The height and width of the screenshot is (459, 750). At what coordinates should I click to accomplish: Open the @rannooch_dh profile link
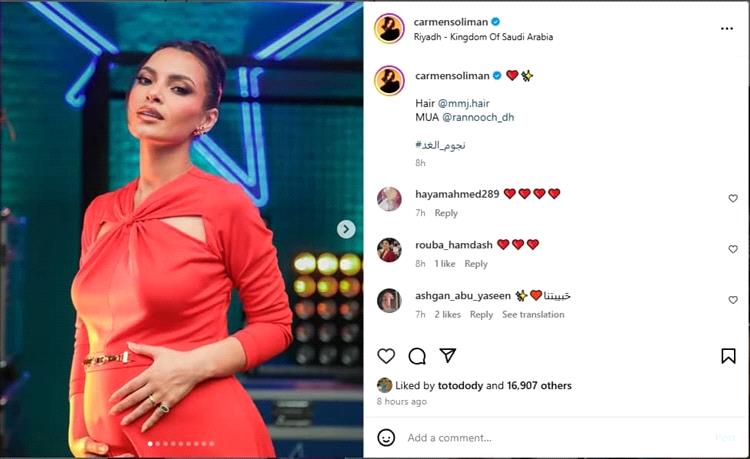click(x=478, y=117)
